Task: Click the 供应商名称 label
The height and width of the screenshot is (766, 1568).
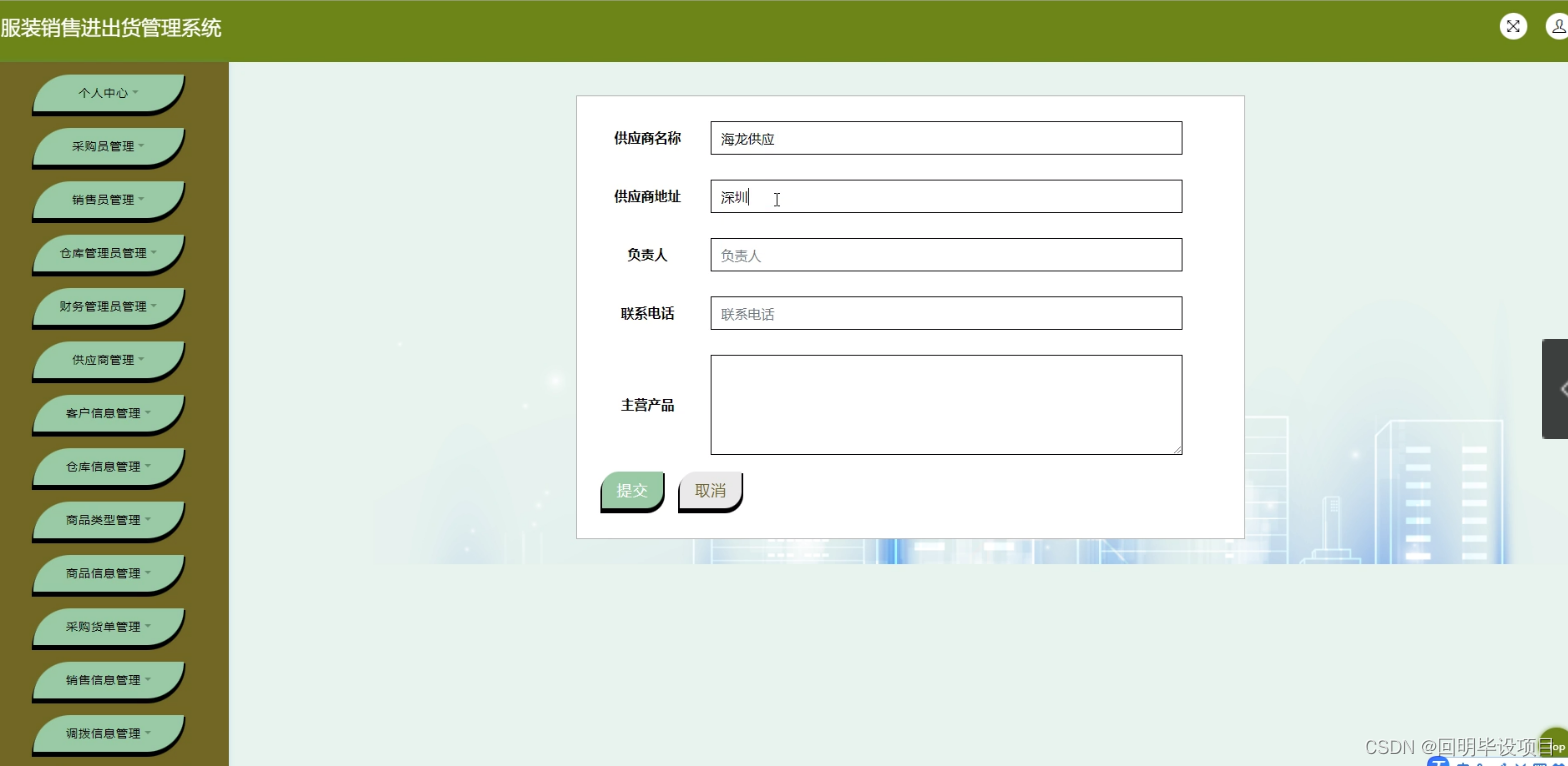Action: coord(647,138)
